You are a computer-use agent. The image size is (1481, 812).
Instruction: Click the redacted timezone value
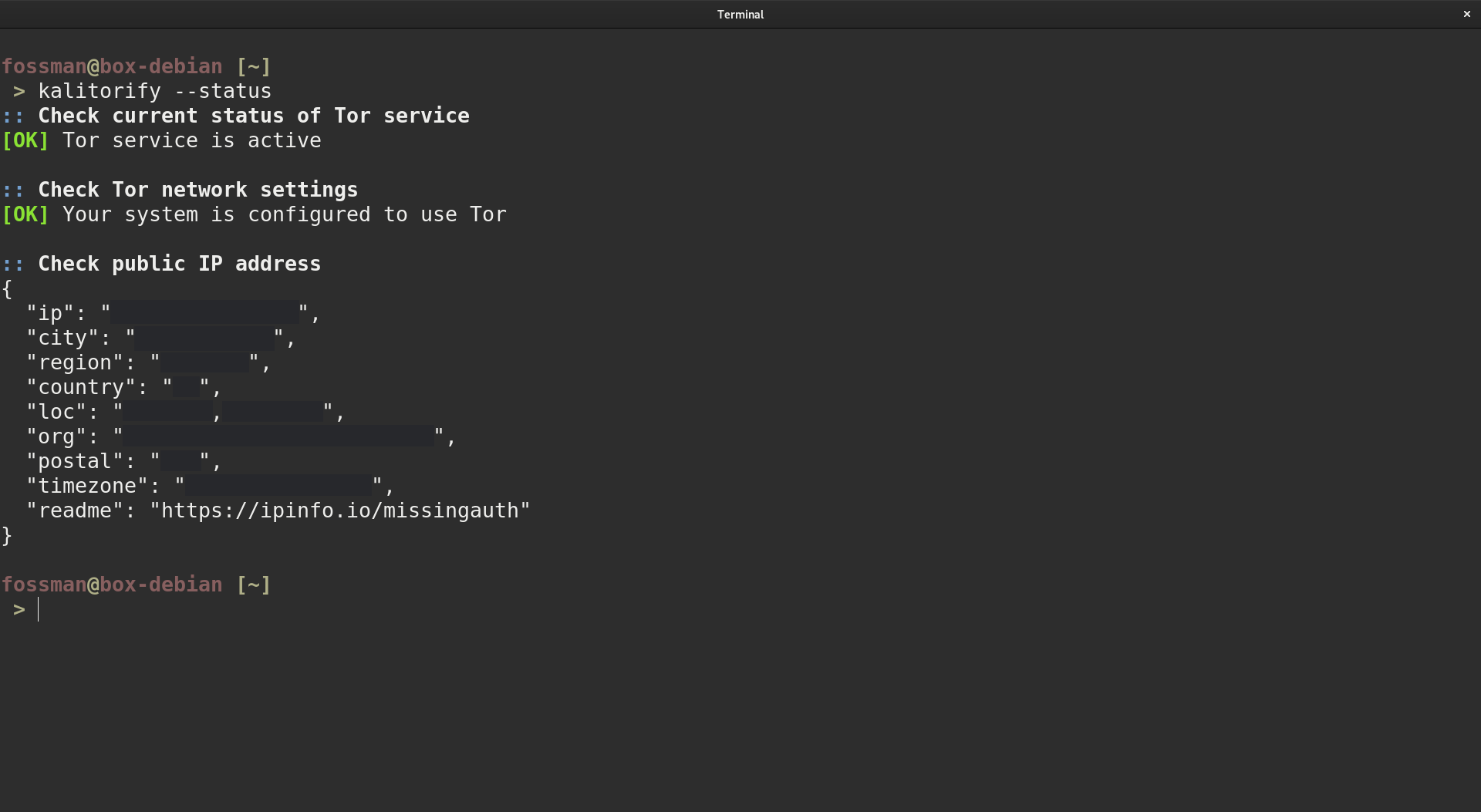278,486
